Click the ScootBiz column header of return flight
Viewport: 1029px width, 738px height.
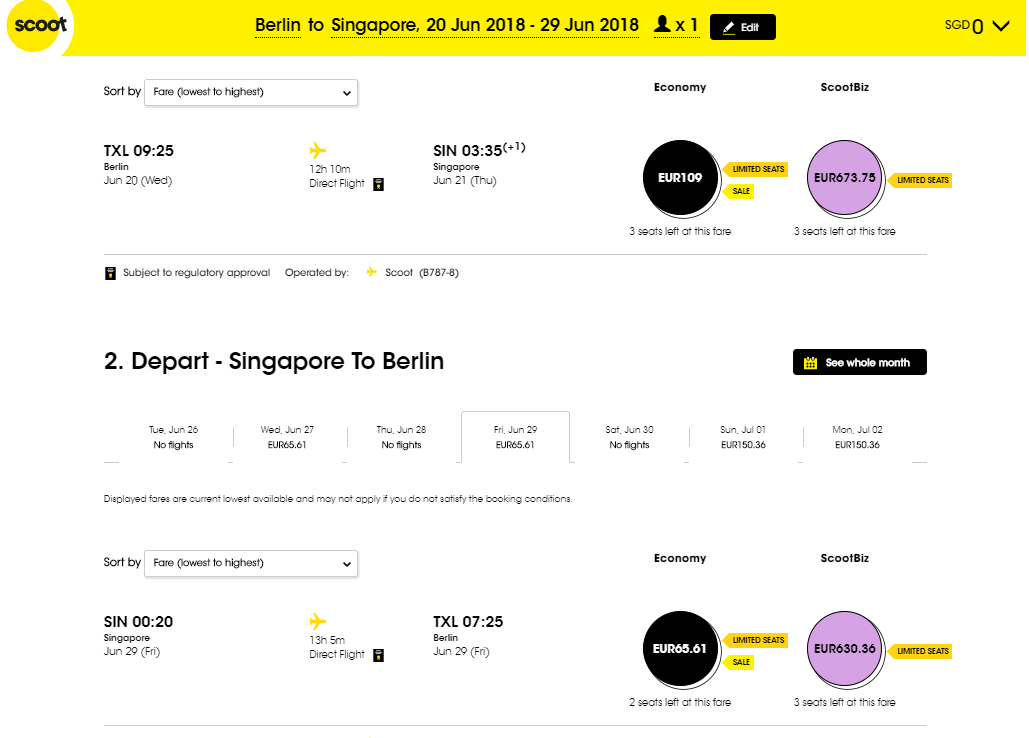[845, 558]
